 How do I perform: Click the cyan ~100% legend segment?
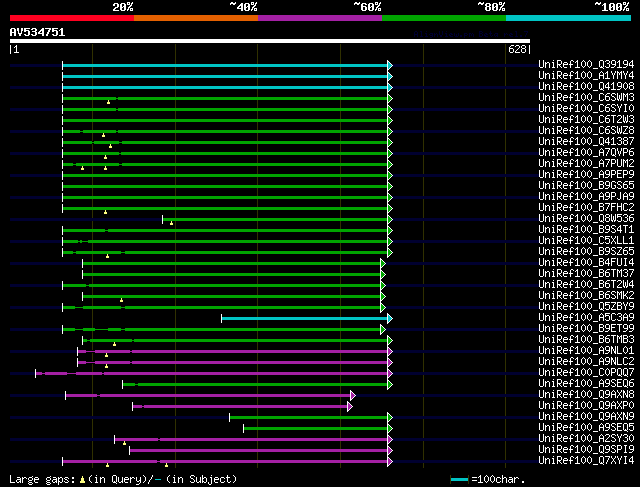569,18
